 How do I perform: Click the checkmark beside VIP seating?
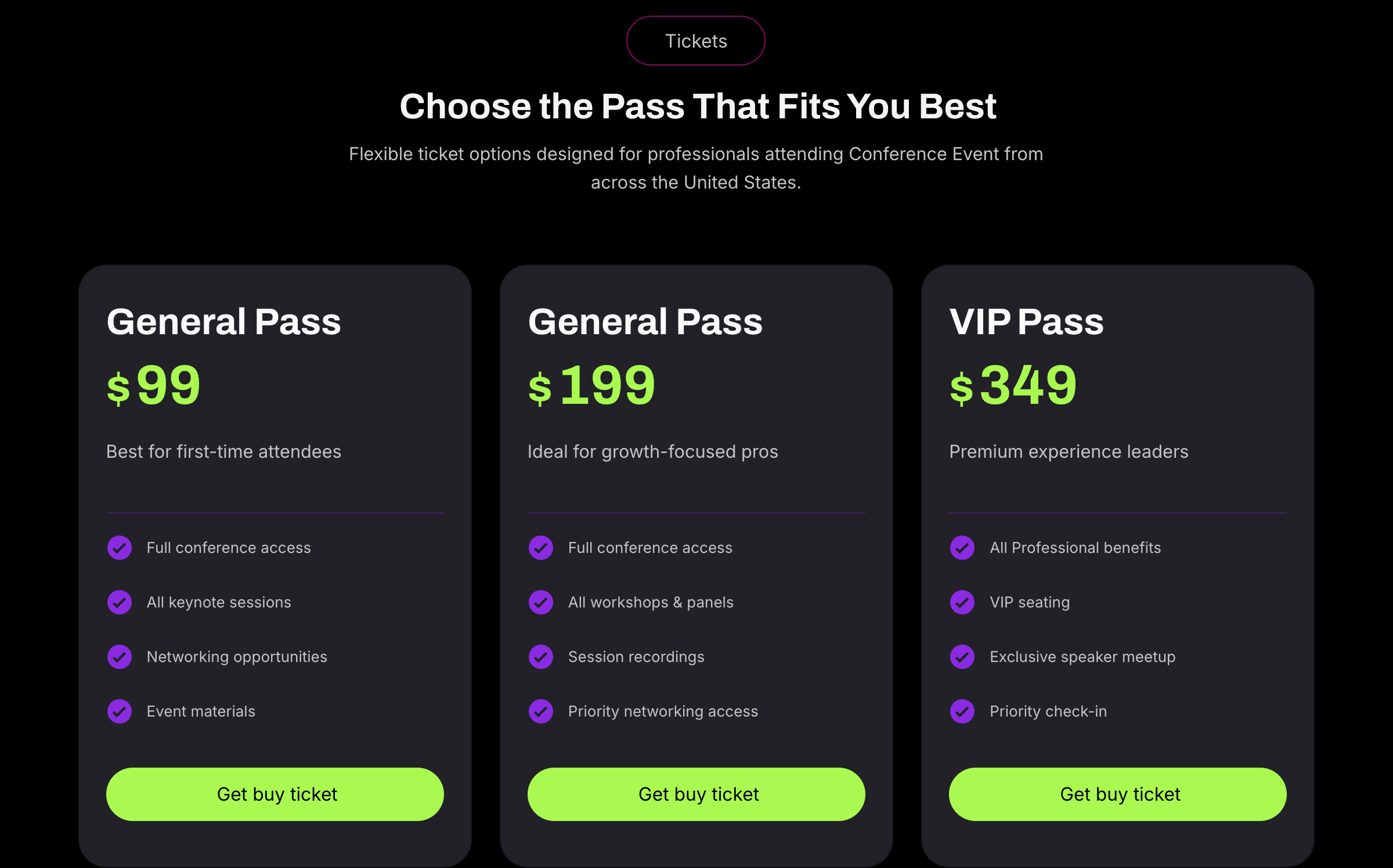[962, 602]
